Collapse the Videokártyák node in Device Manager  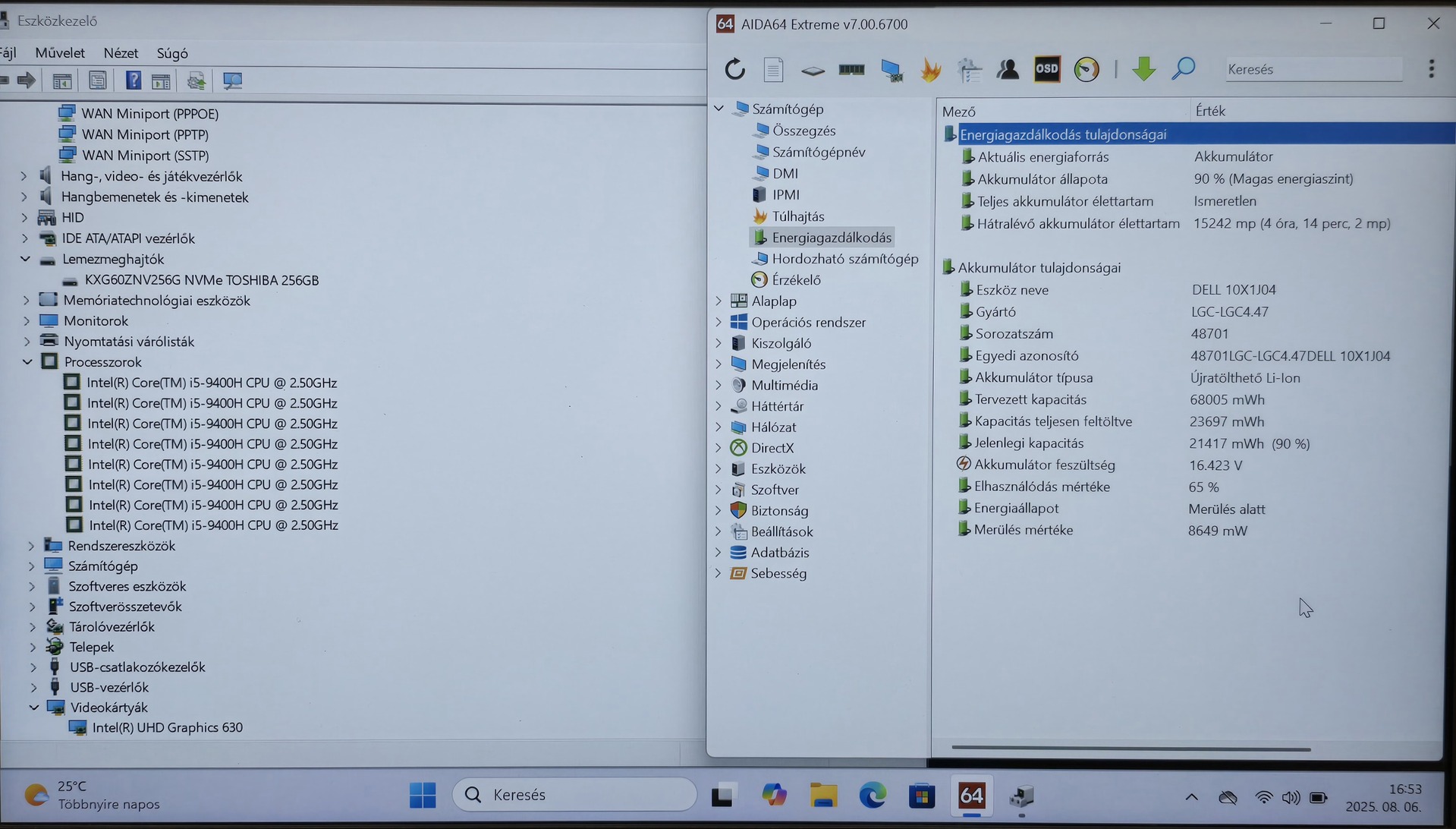point(33,707)
